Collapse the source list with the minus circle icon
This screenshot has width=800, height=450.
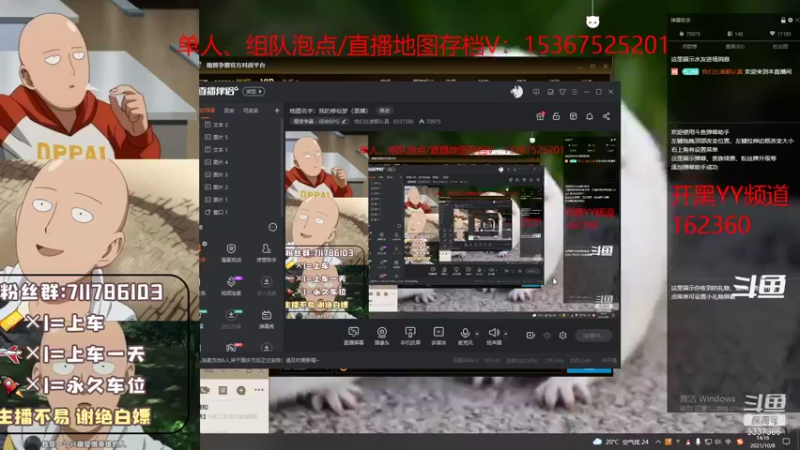(273, 227)
